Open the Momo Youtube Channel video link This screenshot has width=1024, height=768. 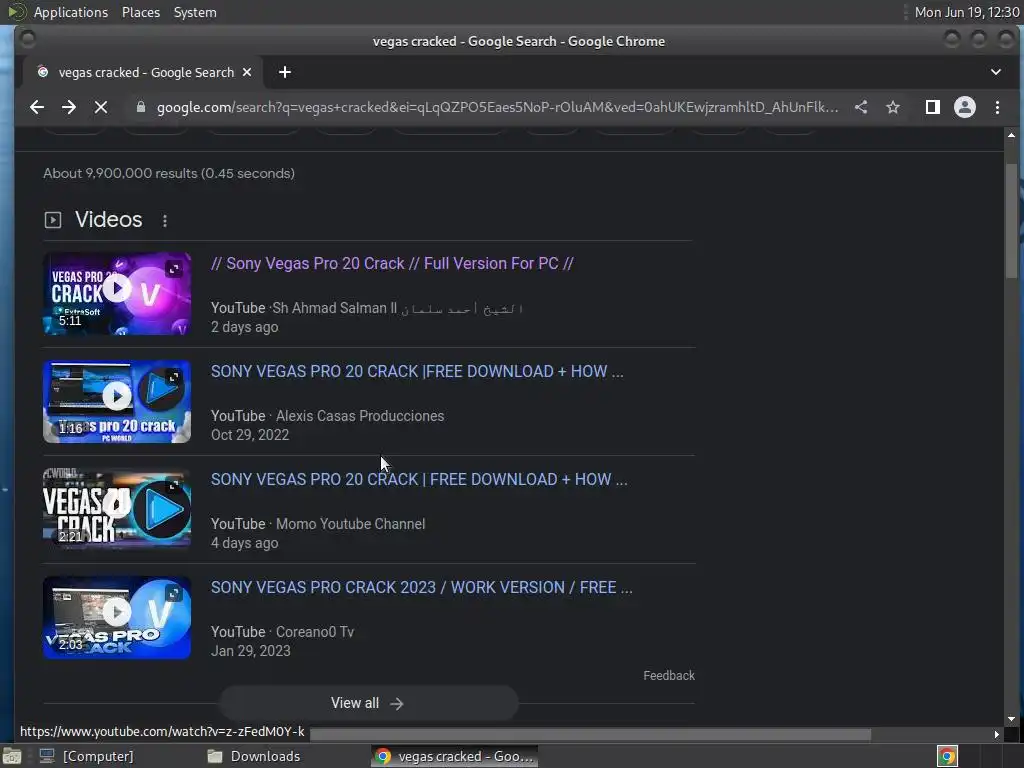point(419,479)
